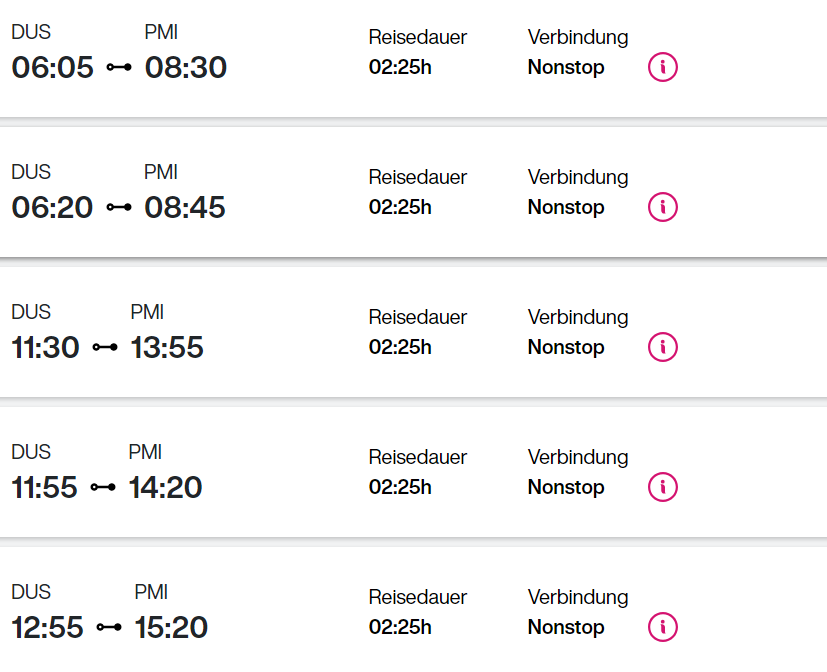Click Nonstop label on 06:05 flight
827x672 pixels.
[566, 68]
